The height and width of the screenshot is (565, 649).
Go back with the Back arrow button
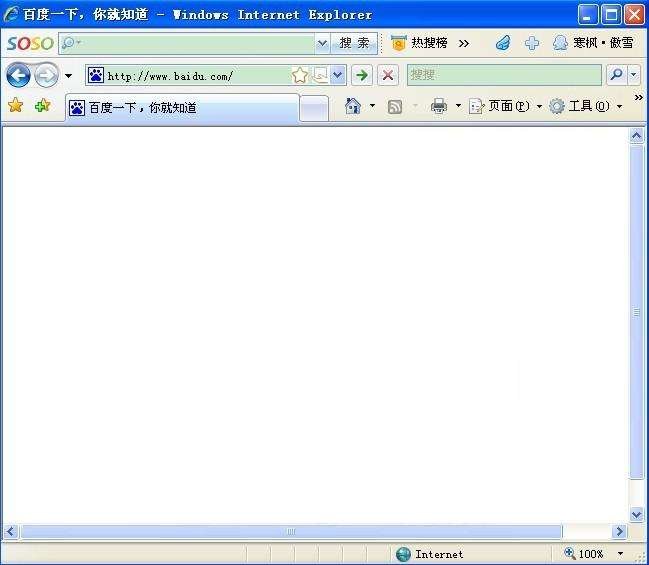point(18,75)
